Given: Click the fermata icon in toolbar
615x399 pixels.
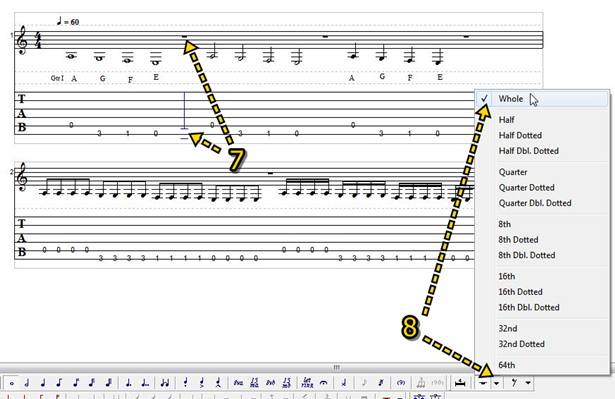Looking at the screenshot, I should tap(323, 383).
